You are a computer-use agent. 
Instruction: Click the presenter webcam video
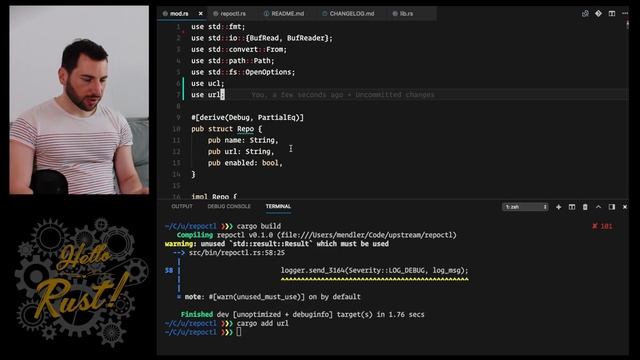(79, 100)
